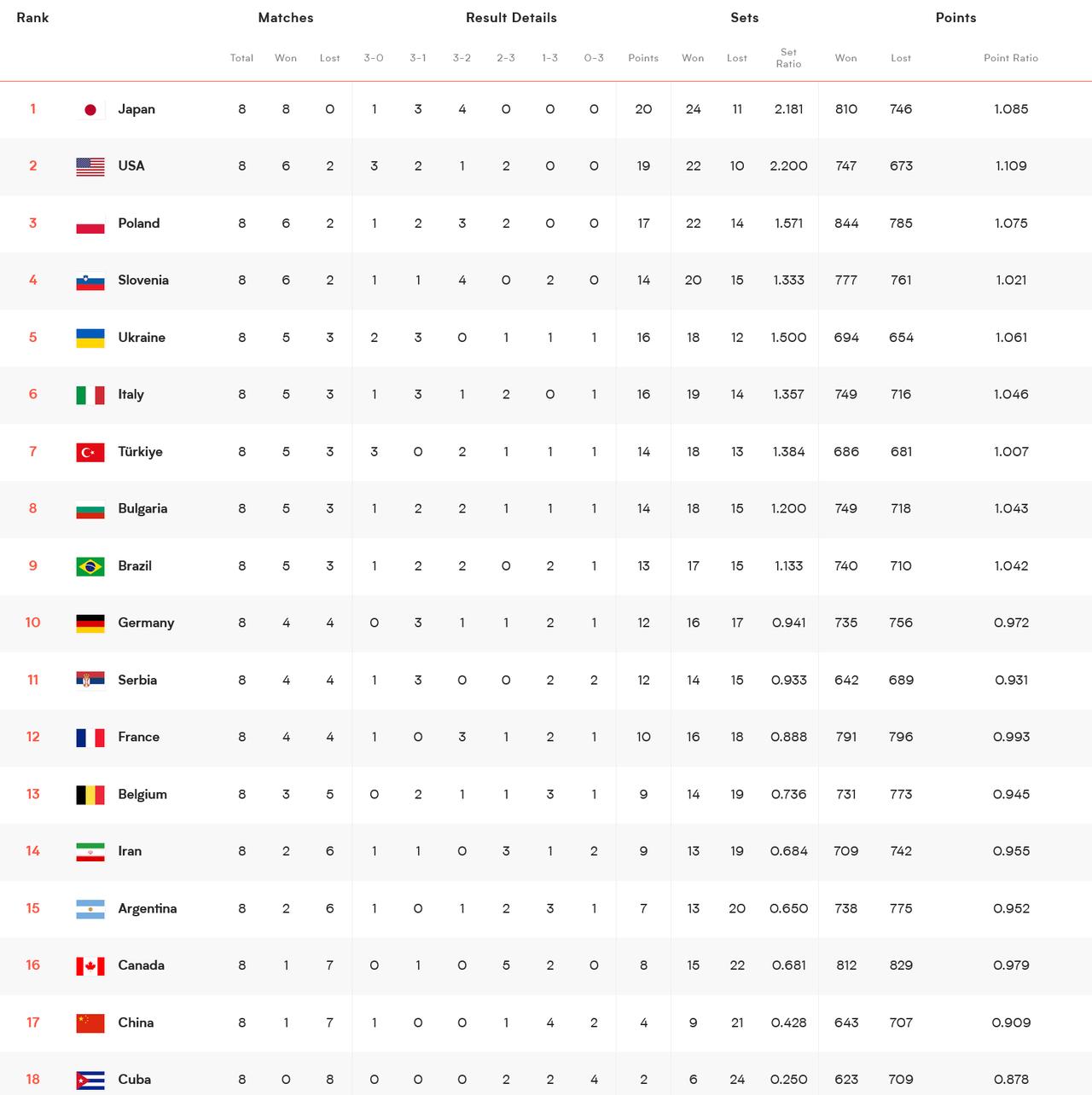1092x1095 pixels.
Task: Click the Set Ratio column header
Action: 788,58
